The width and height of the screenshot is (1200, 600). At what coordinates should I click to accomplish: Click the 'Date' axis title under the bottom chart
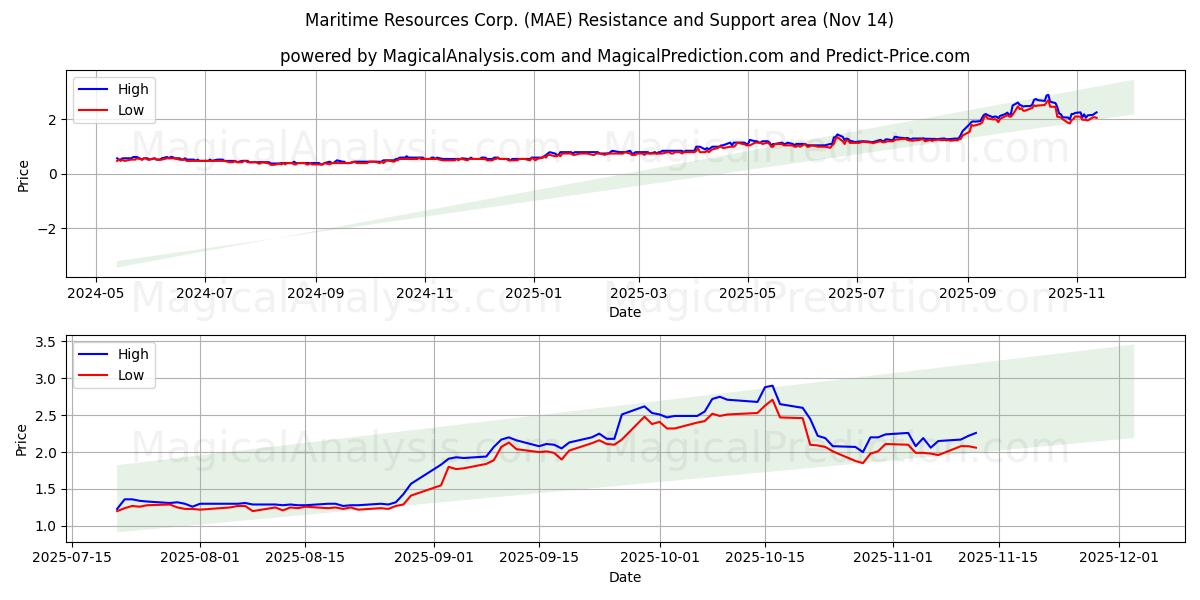[x=625, y=578]
